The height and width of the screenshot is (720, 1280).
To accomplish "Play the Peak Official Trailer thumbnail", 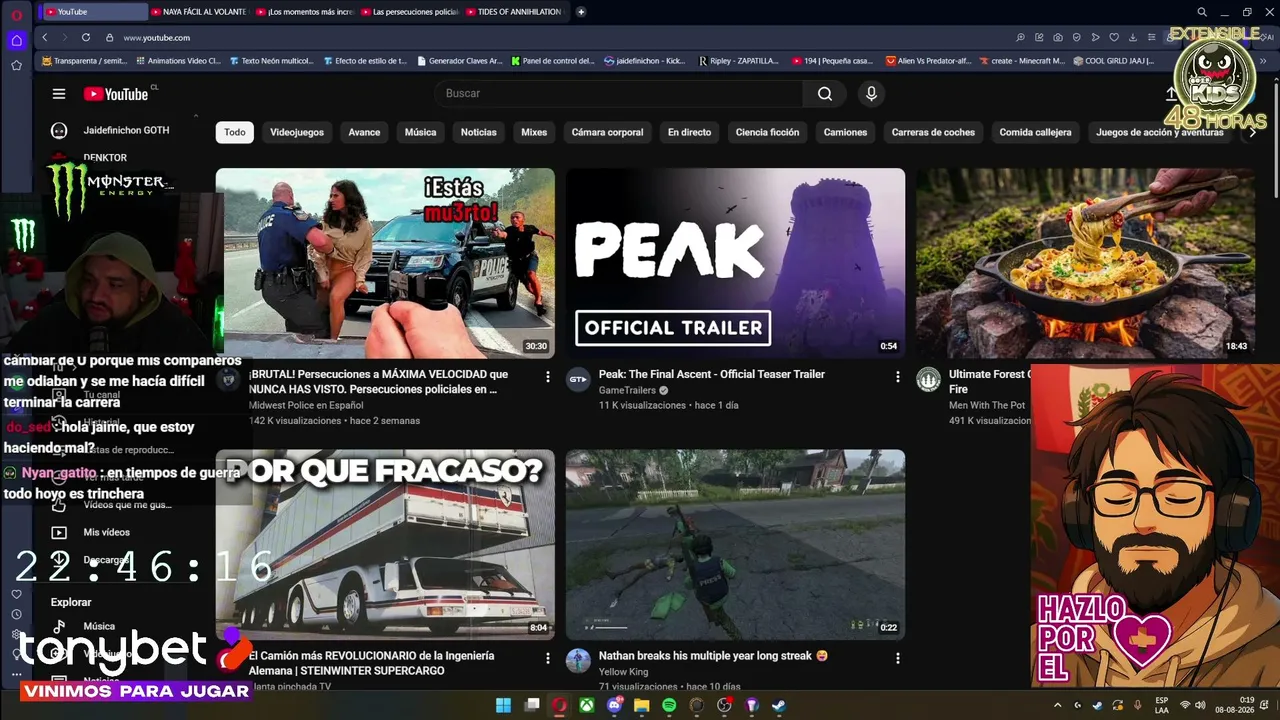I will pos(735,263).
